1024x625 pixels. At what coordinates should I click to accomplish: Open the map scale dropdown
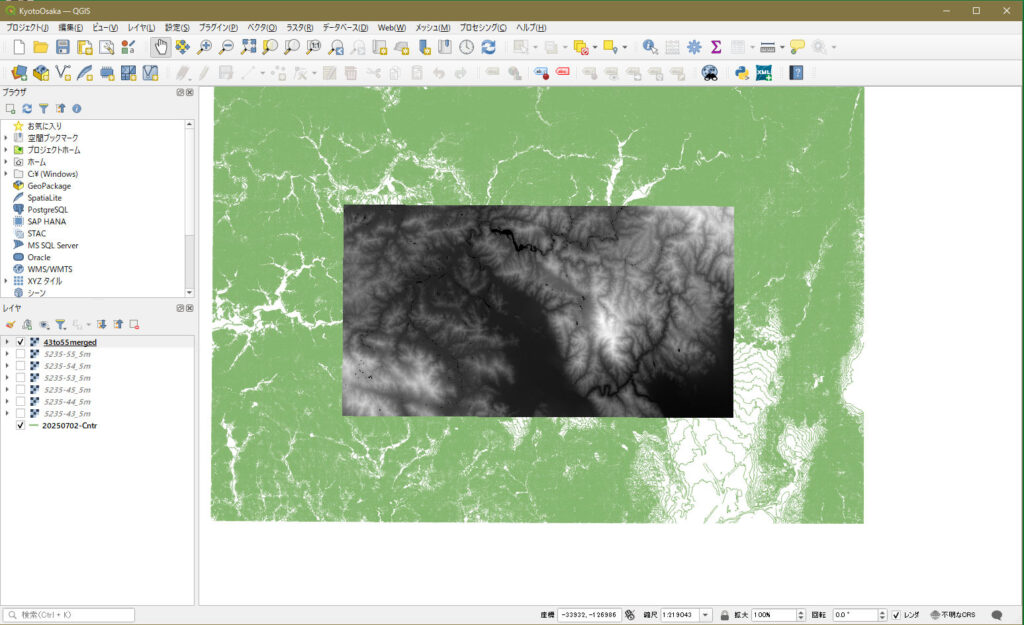(x=706, y=615)
